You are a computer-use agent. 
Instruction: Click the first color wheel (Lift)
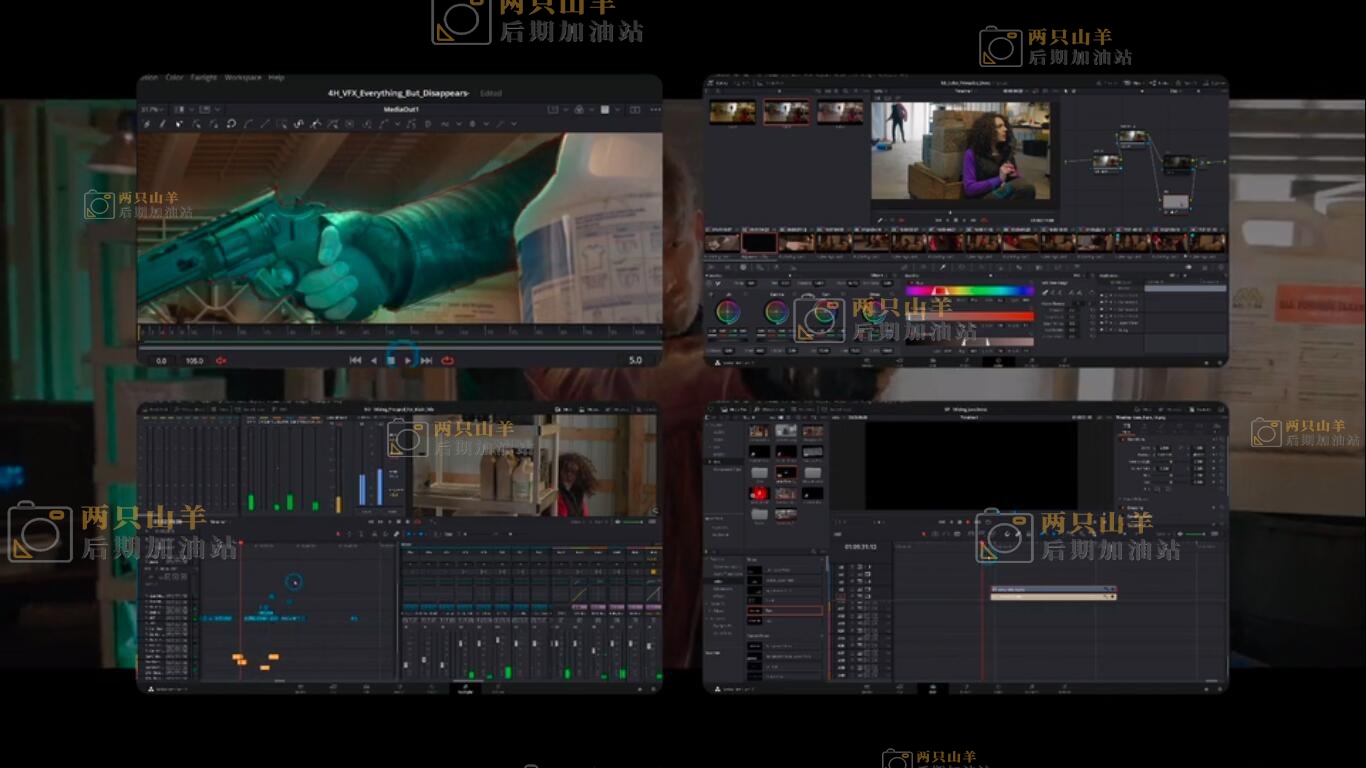pyautogui.click(x=729, y=311)
